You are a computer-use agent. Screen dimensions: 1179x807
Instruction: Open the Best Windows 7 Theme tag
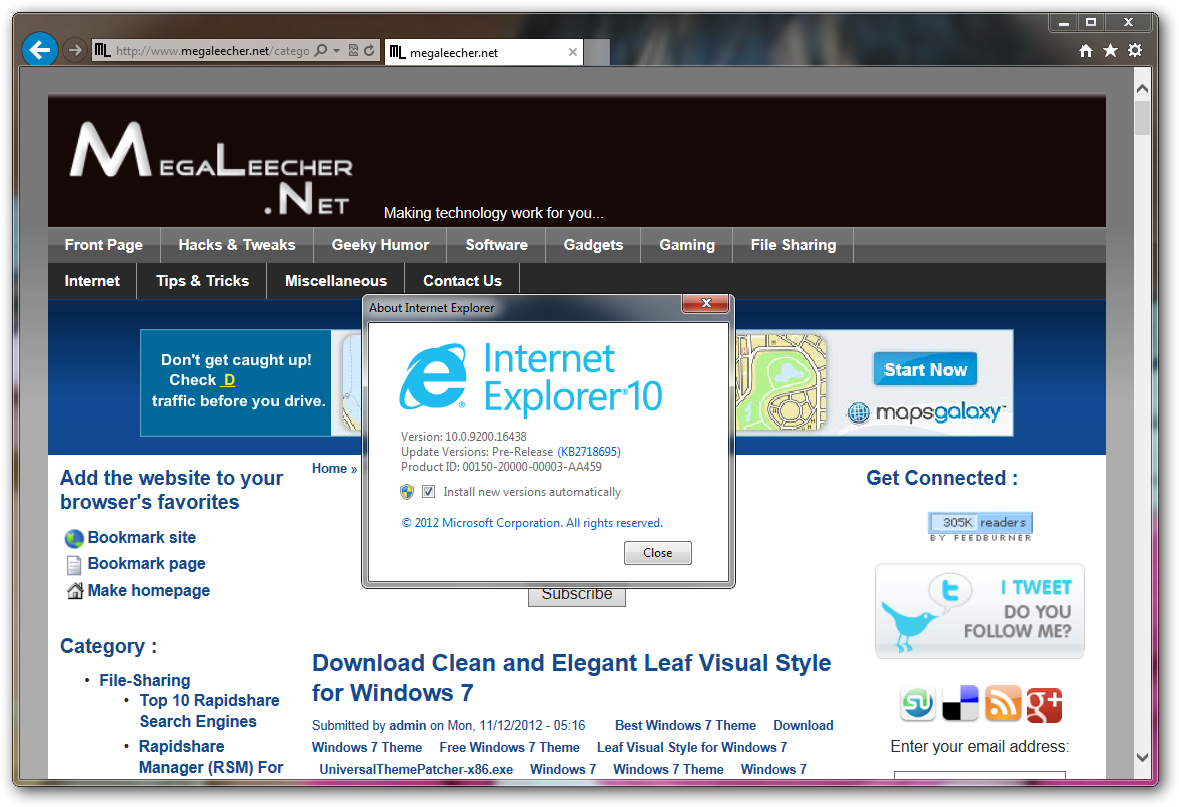point(686,726)
